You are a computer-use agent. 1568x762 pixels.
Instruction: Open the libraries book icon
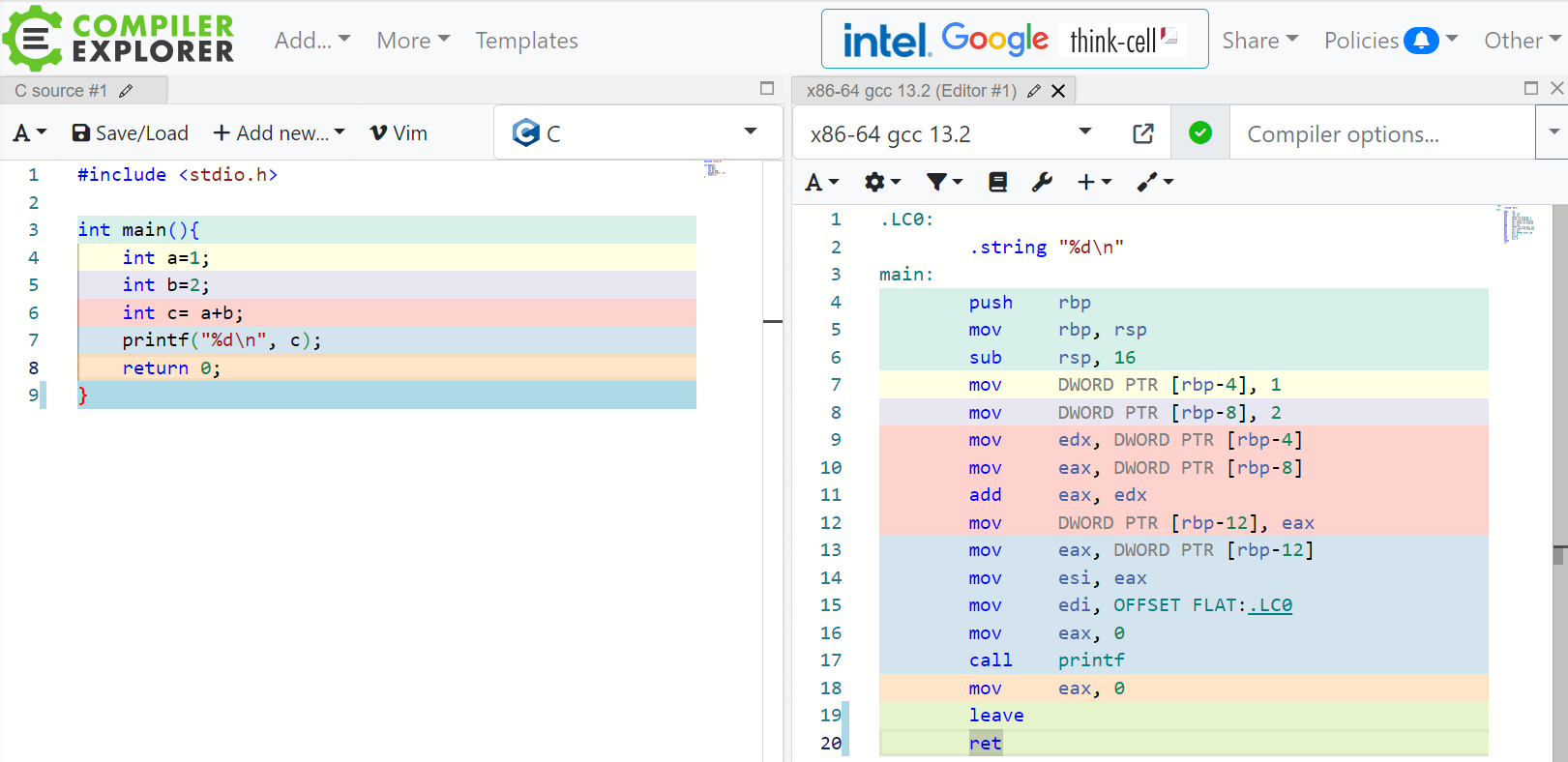997,182
